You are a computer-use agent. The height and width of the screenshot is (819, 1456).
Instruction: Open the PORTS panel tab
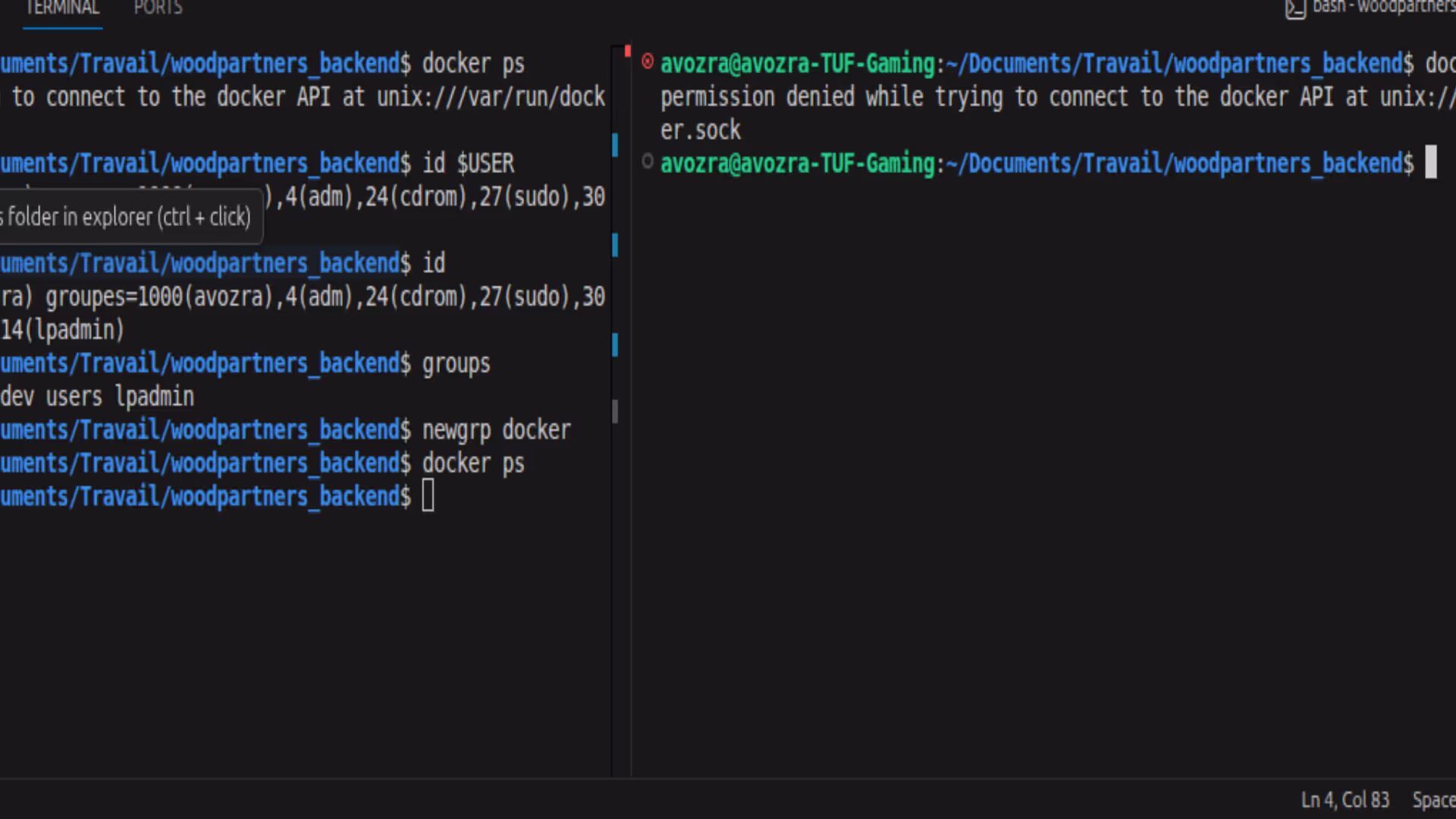(x=158, y=9)
